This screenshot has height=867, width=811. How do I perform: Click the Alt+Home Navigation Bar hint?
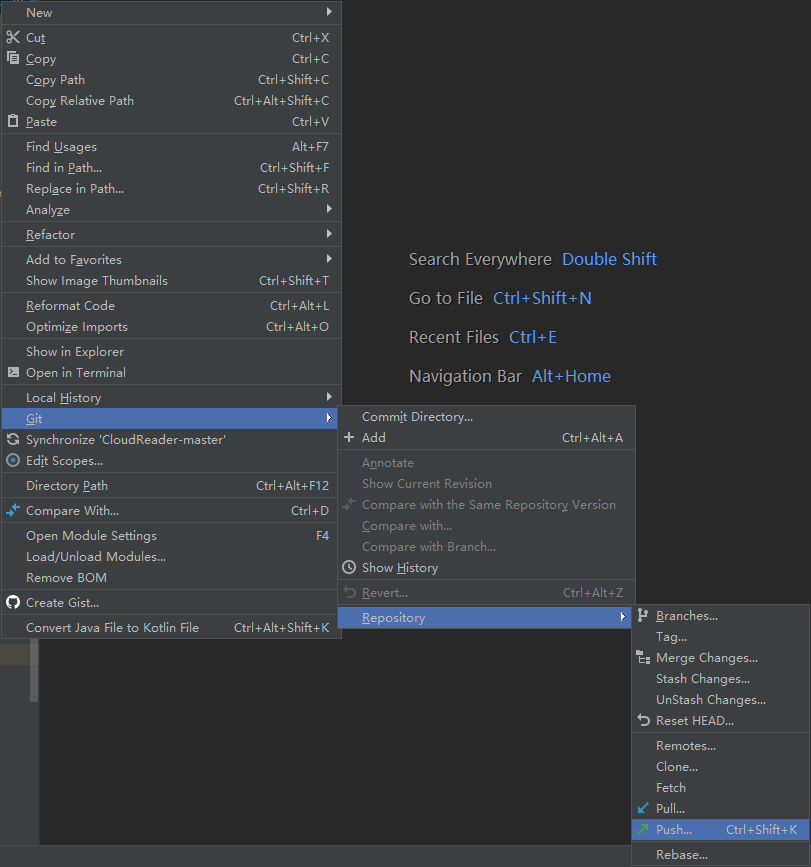pos(571,376)
